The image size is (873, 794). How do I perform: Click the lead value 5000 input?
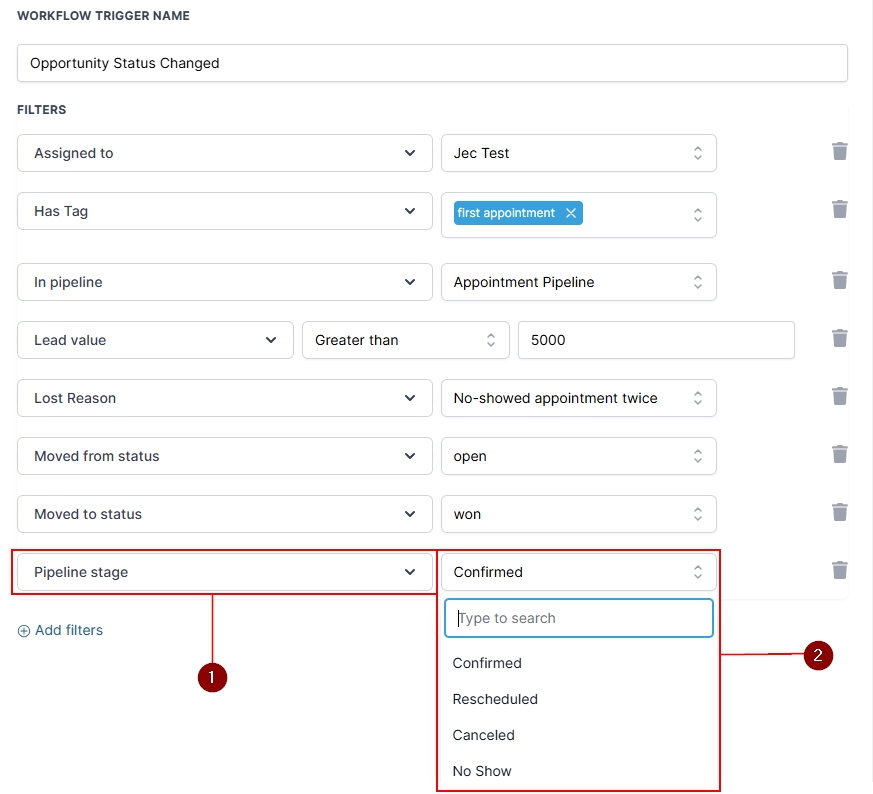click(x=655, y=340)
